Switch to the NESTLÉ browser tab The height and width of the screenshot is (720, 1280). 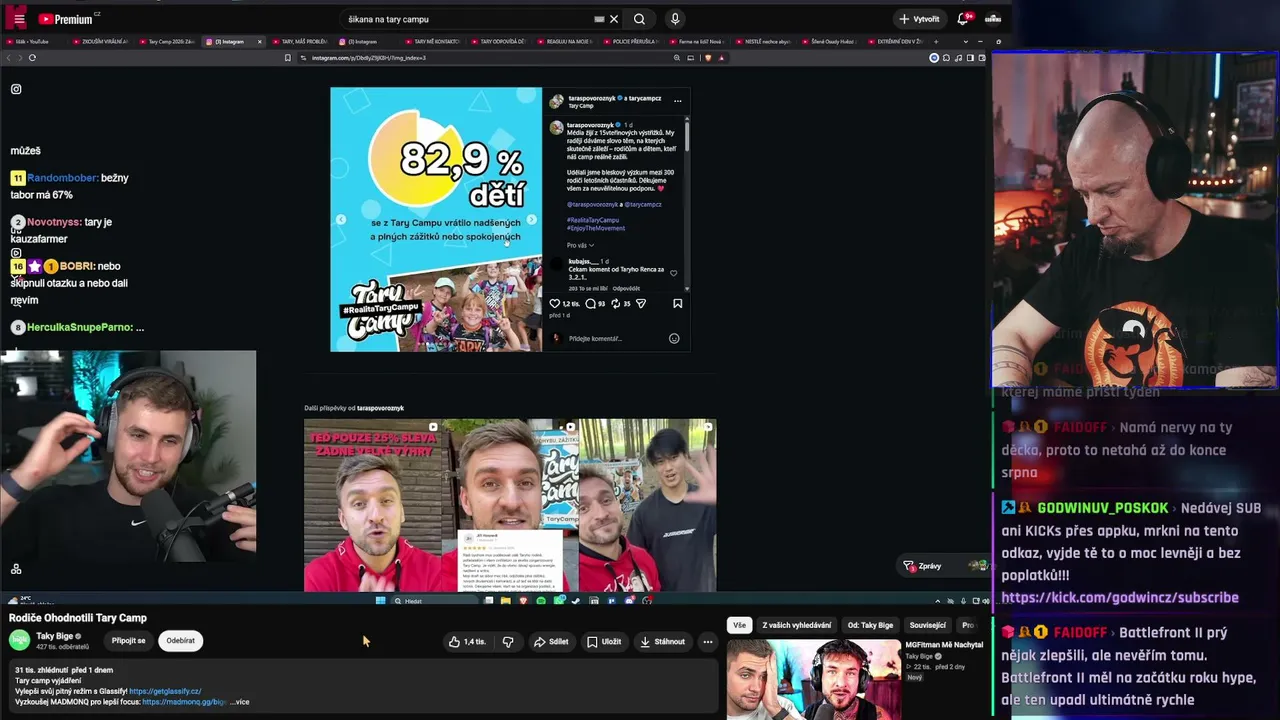click(x=765, y=42)
